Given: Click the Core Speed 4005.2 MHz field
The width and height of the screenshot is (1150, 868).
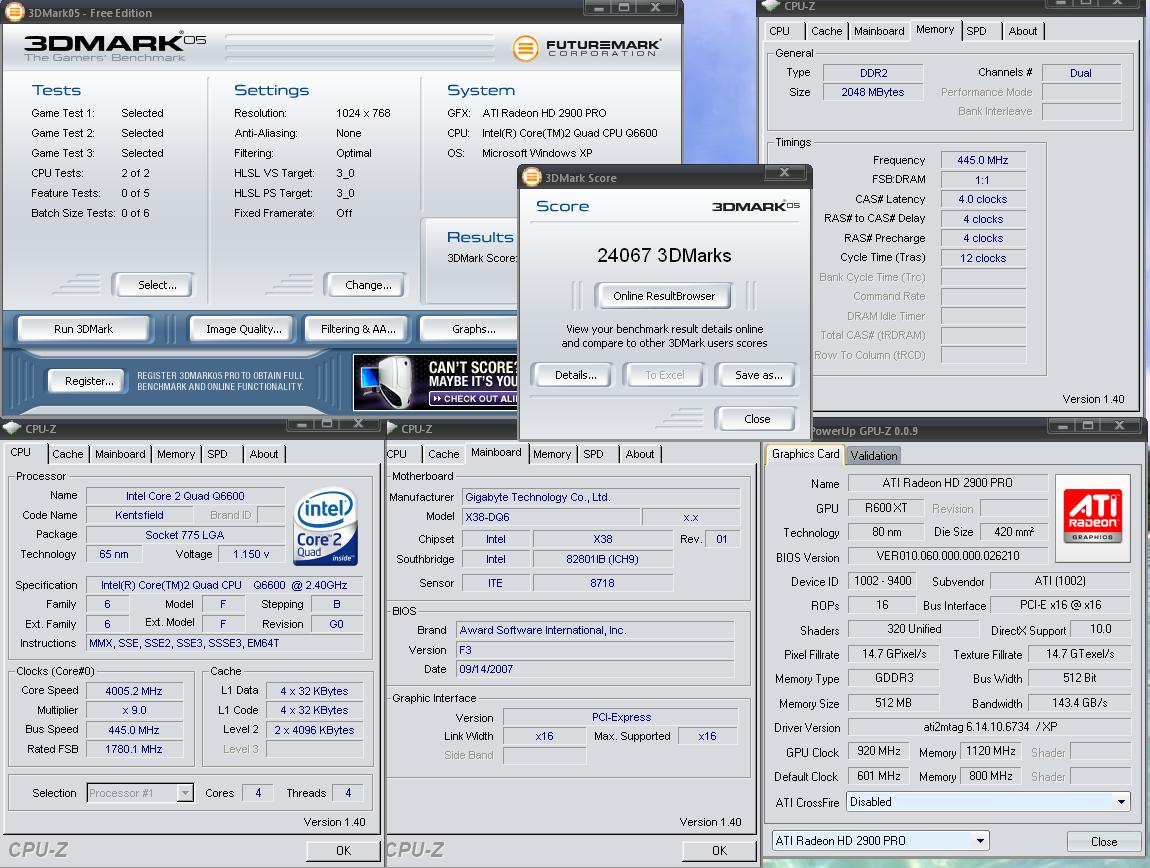Looking at the screenshot, I should (x=133, y=690).
